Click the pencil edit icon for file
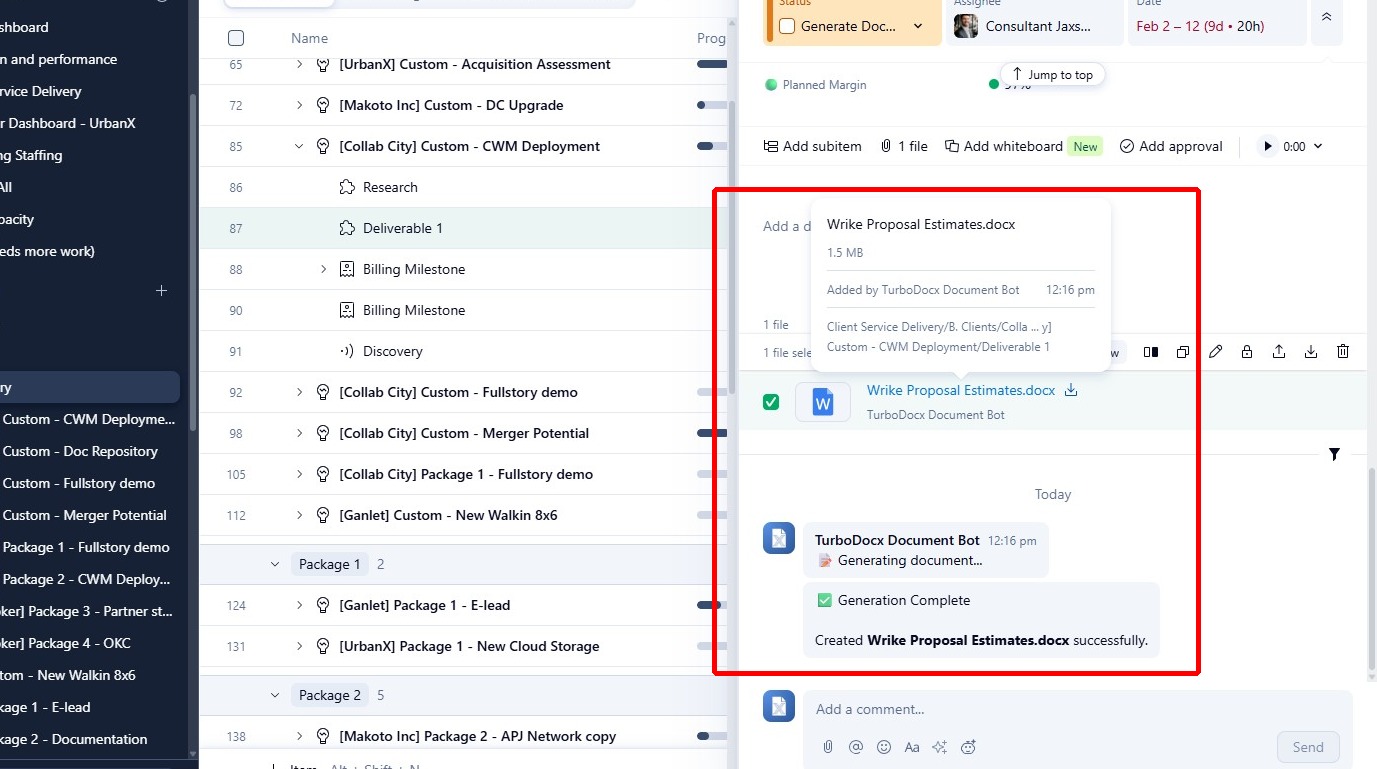Screen dimensions: 1377x769 [1215, 352]
